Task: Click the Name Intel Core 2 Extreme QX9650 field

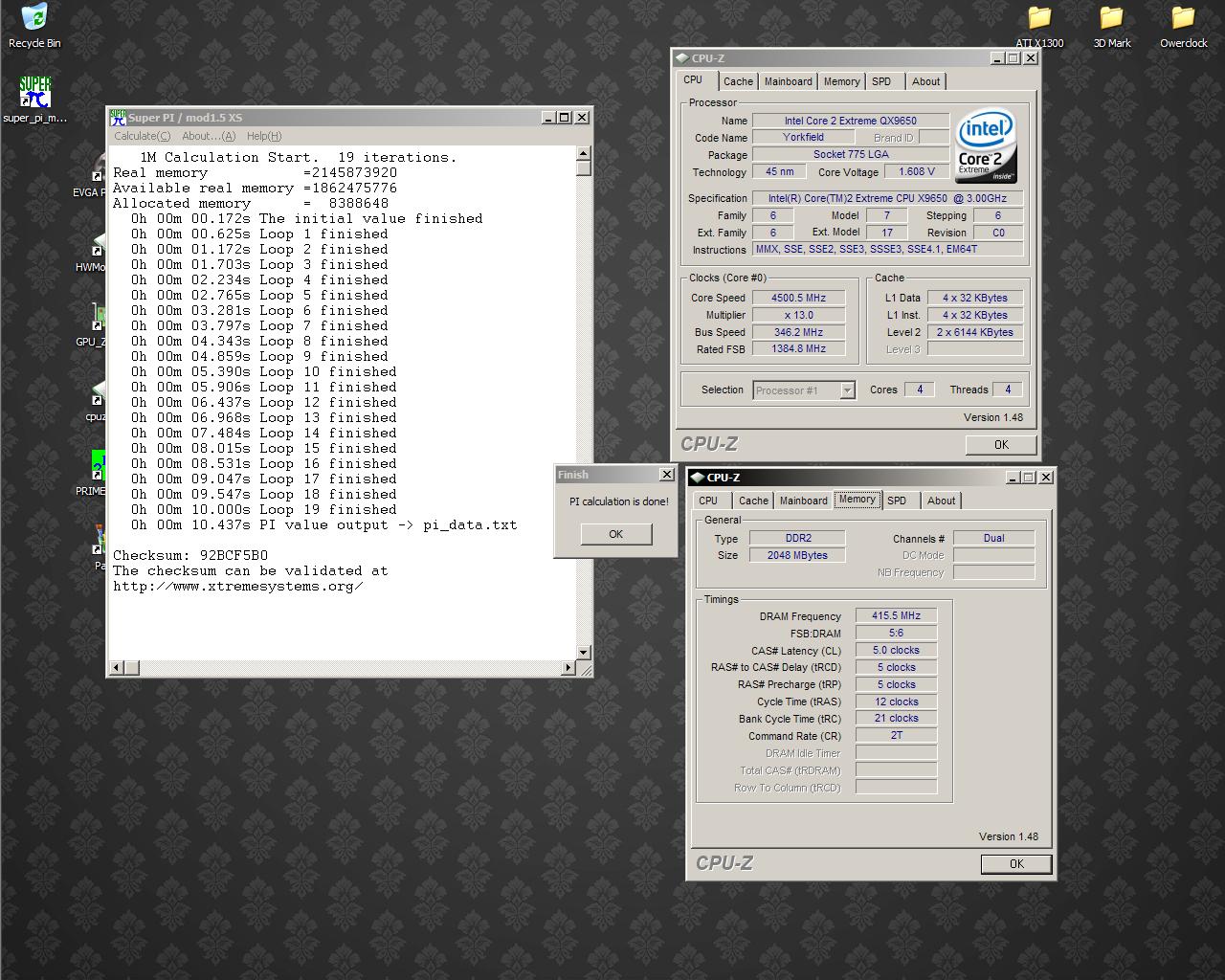Action: (850, 121)
